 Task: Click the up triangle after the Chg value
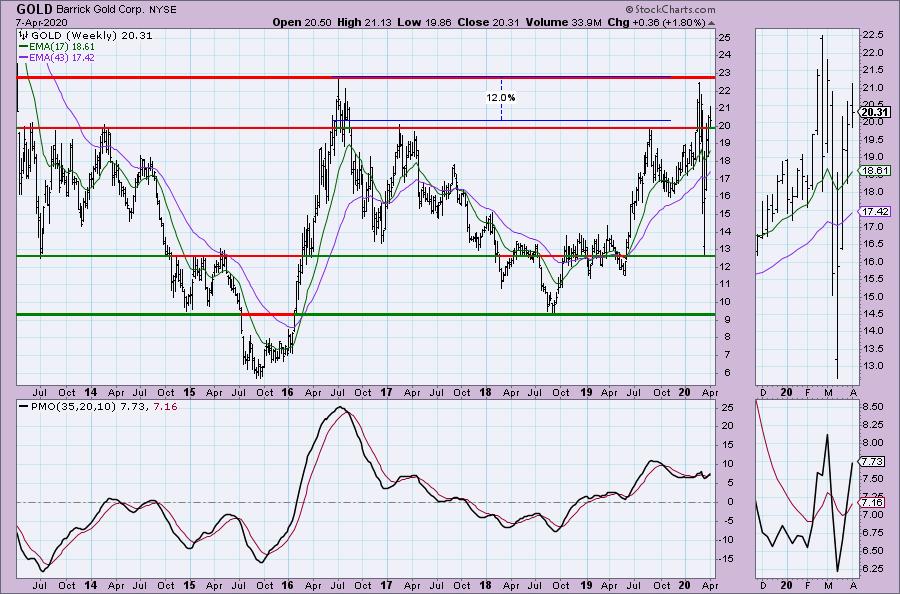click(x=712, y=23)
